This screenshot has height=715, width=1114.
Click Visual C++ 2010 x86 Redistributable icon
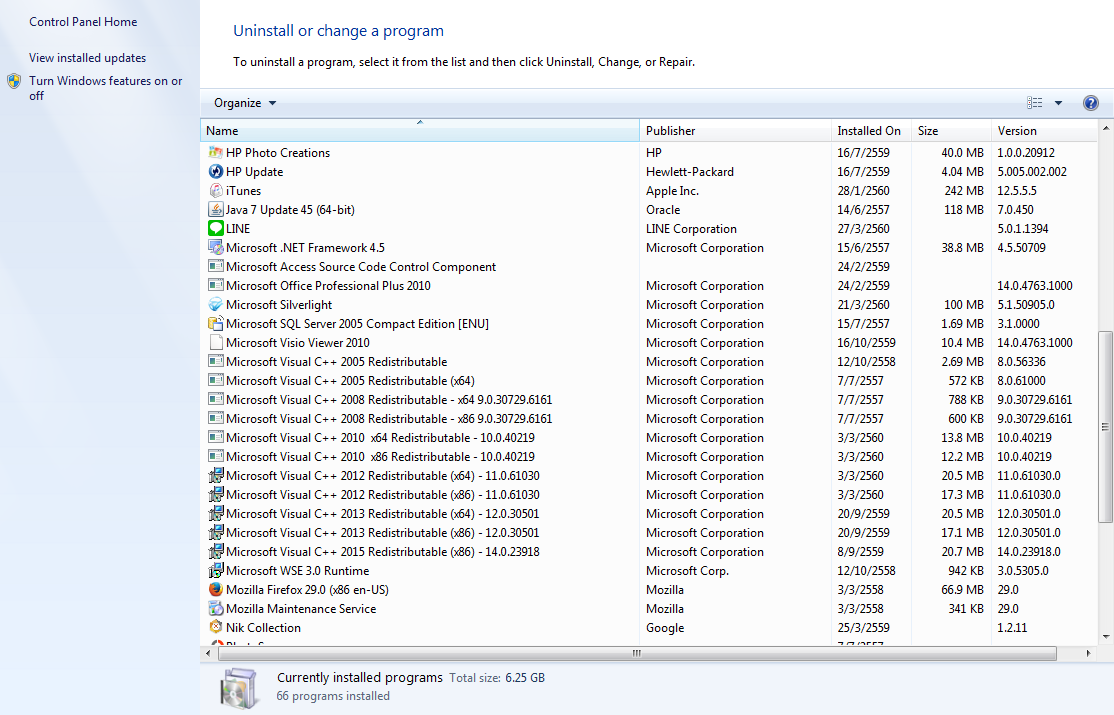215,456
